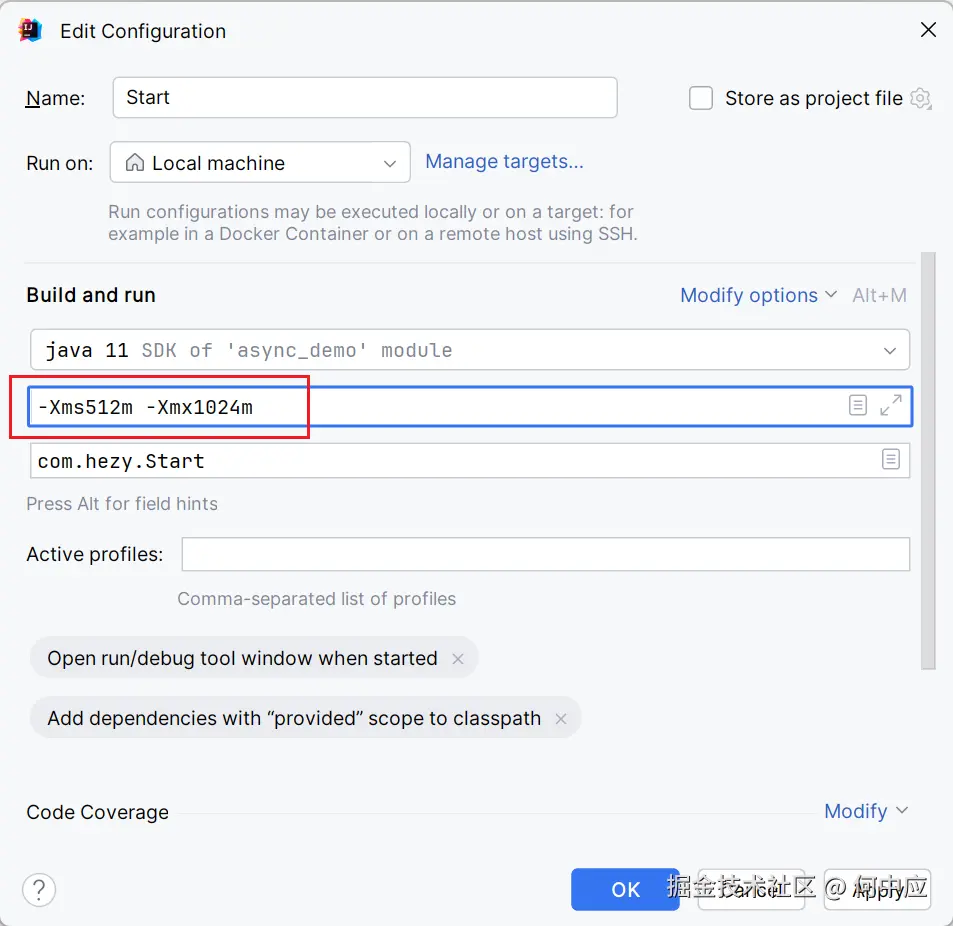Viewport: 953px width, 926px height.
Task: Click the gear icon beside Store as project file
Action: [x=921, y=98]
